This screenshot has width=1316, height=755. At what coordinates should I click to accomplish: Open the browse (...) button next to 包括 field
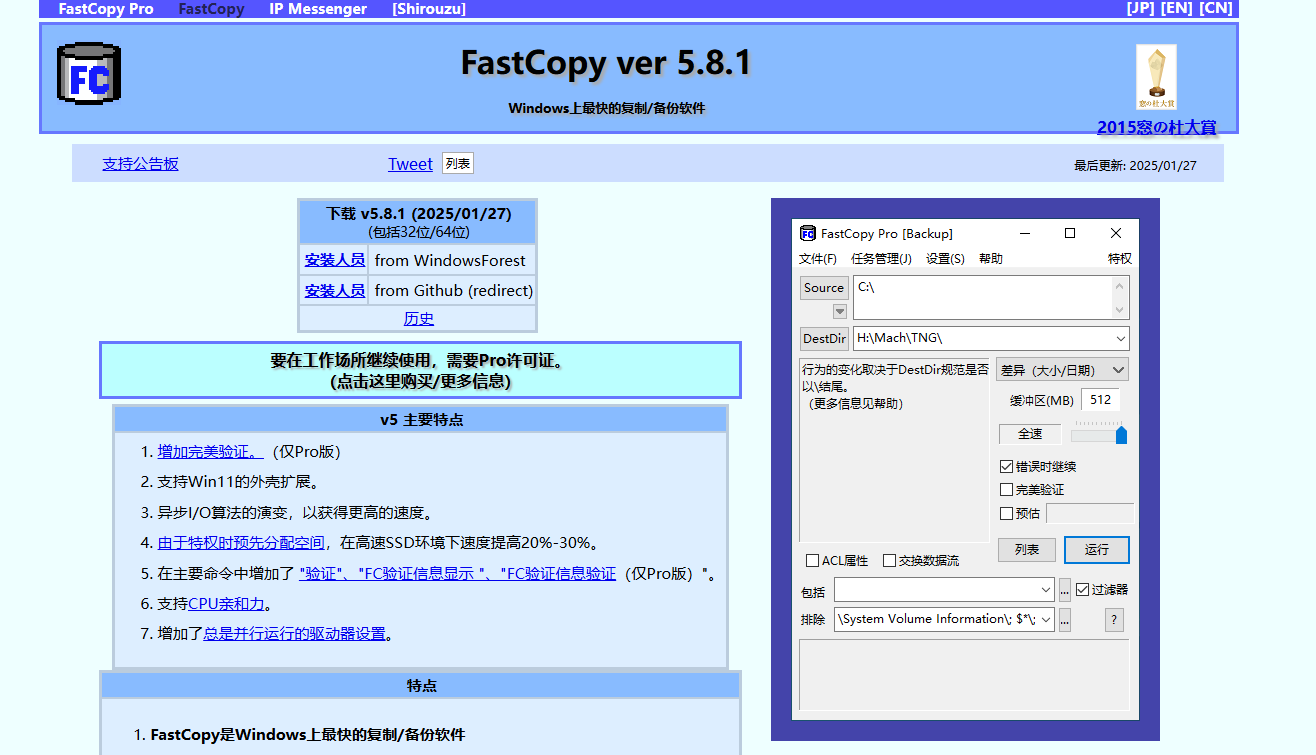[1064, 590]
